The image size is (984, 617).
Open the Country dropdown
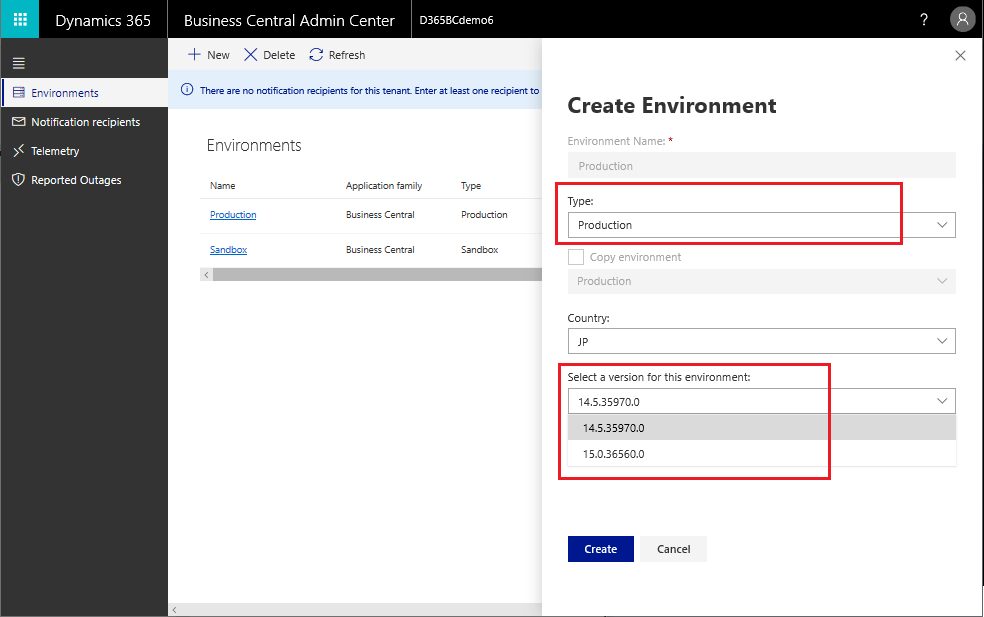click(761, 342)
